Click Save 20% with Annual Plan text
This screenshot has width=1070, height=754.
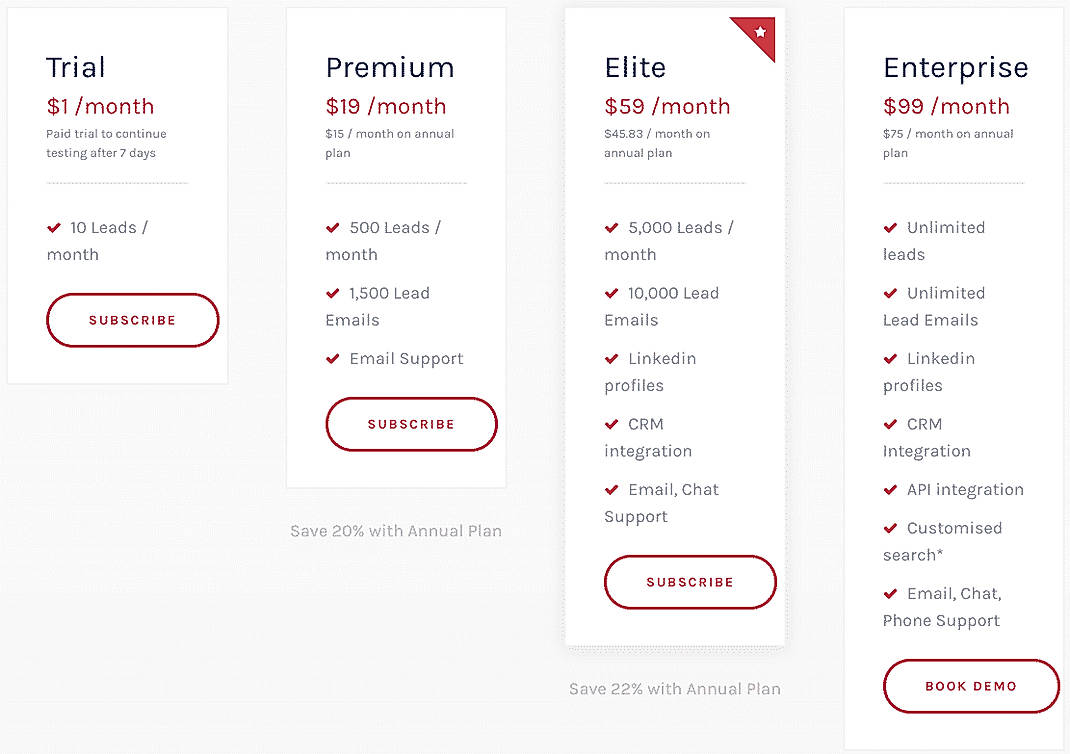tap(396, 531)
